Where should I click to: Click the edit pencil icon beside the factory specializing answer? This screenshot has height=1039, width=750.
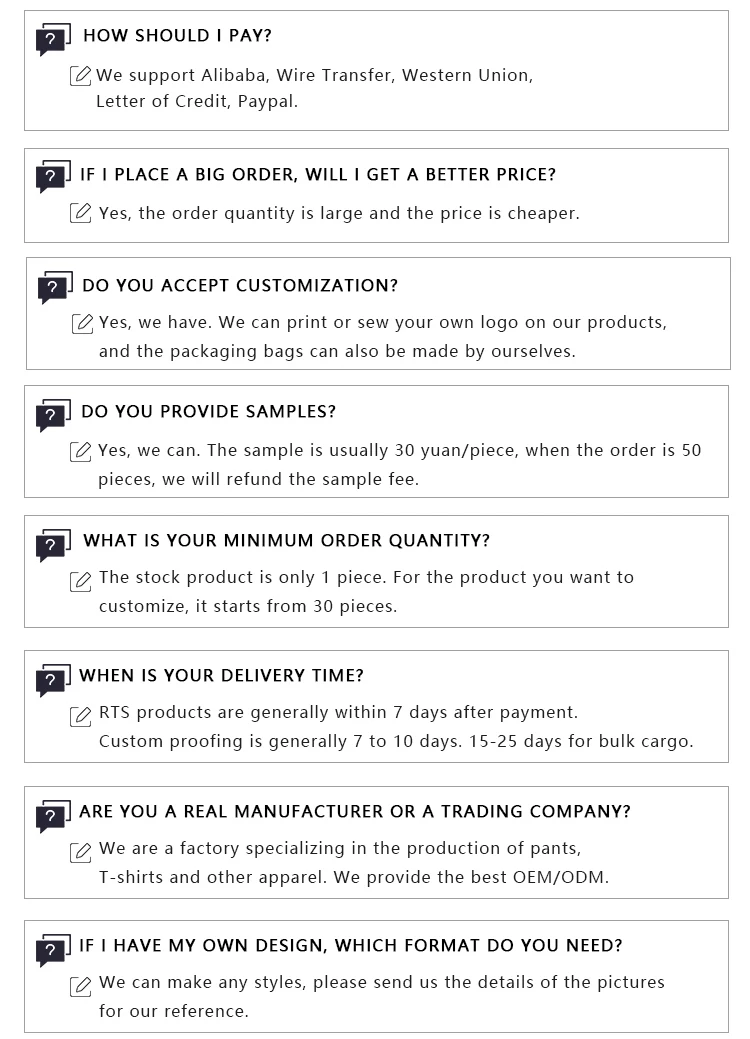(x=81, y=851)
